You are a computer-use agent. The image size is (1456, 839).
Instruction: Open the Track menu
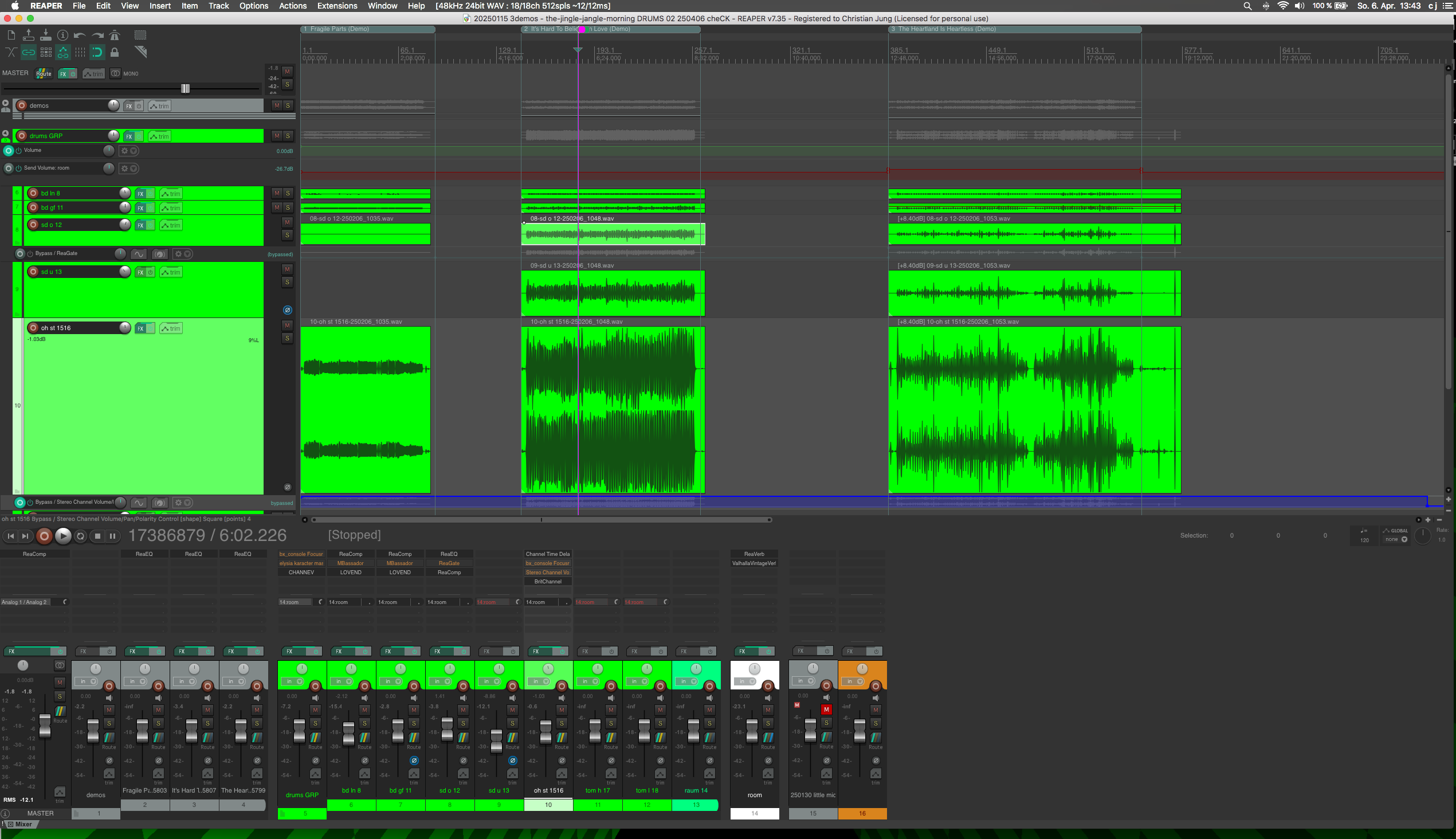[x=218, y=6]
